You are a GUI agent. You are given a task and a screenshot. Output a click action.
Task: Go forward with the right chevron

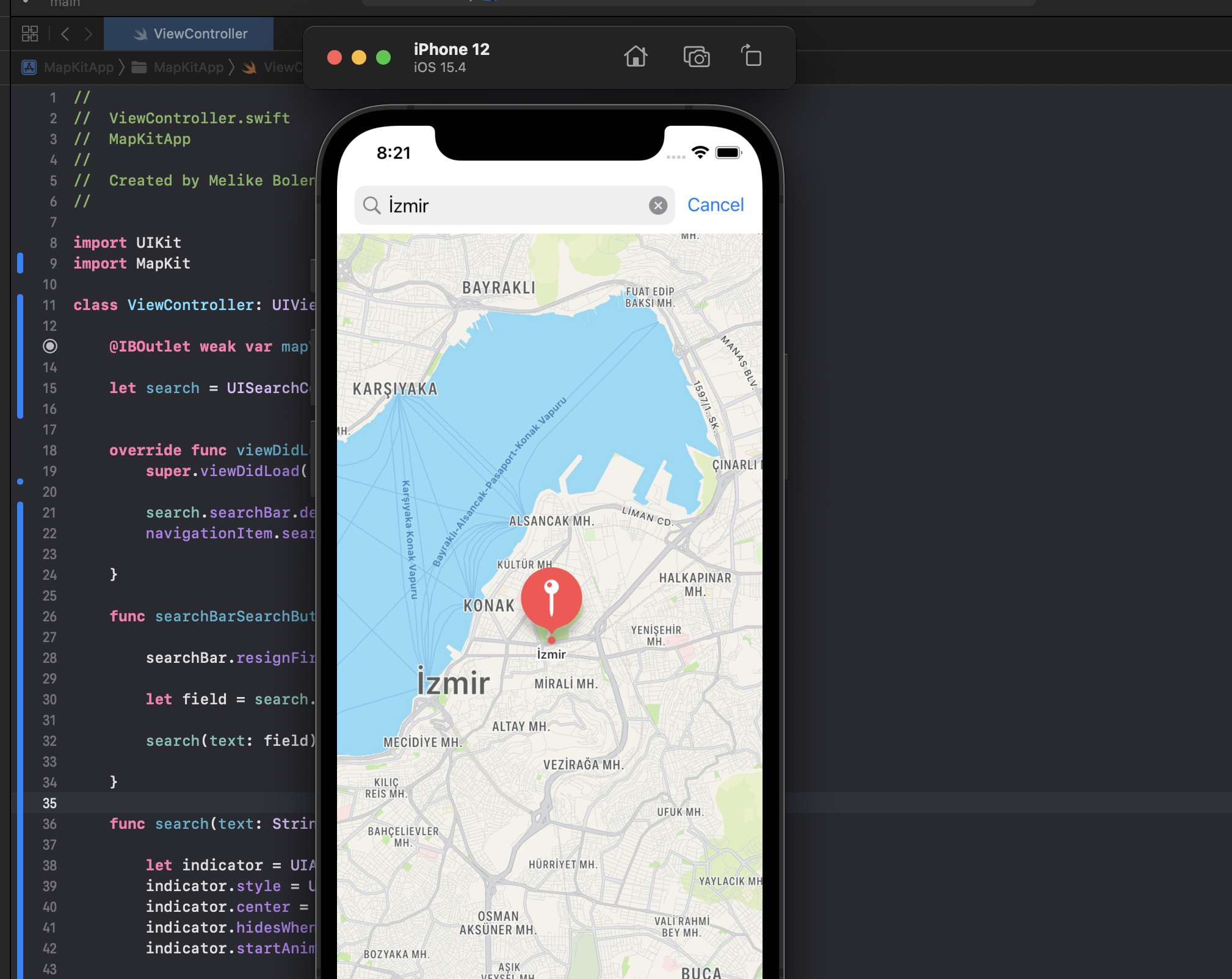89,34
